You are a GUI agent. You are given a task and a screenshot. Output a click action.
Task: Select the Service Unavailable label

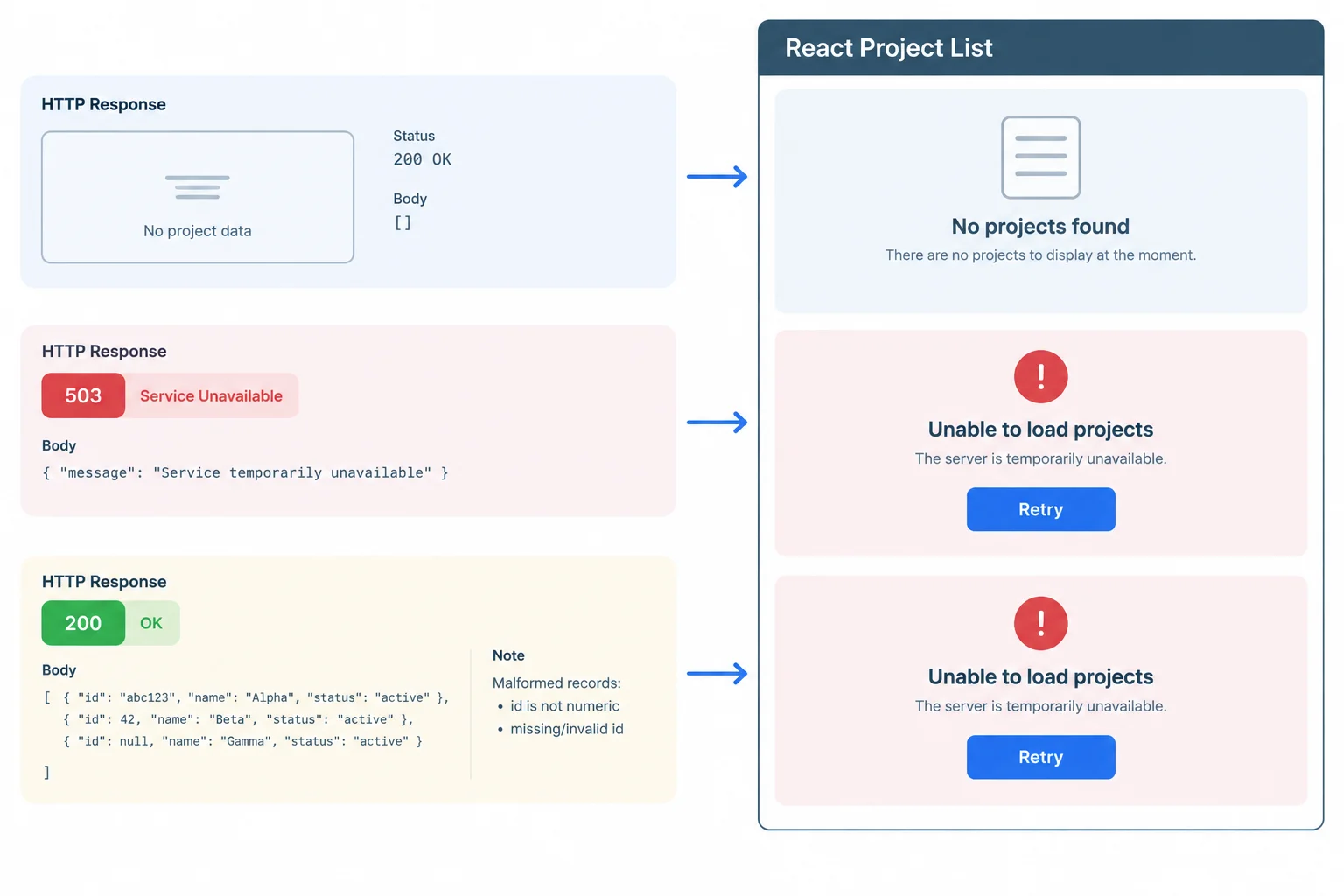(211, 396)
